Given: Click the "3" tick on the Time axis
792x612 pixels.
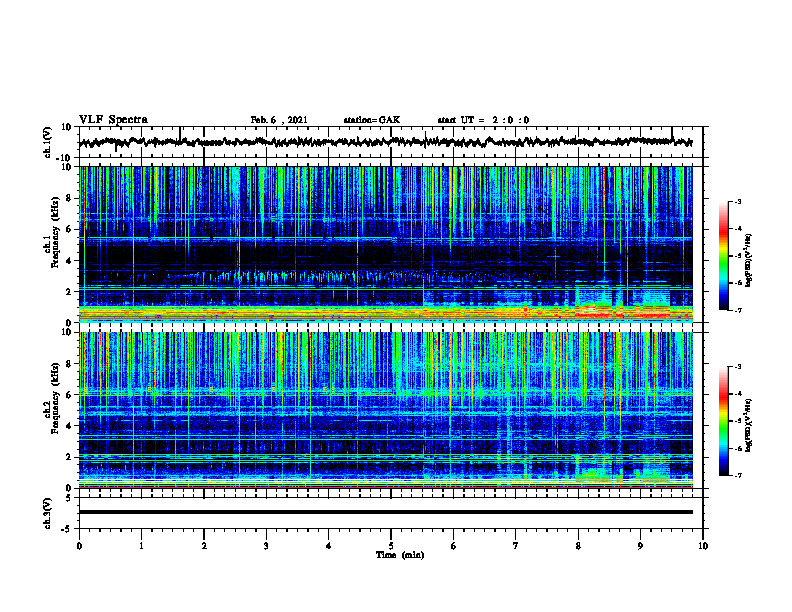Looking at the screenshot, I should click(x=266, y=546).
